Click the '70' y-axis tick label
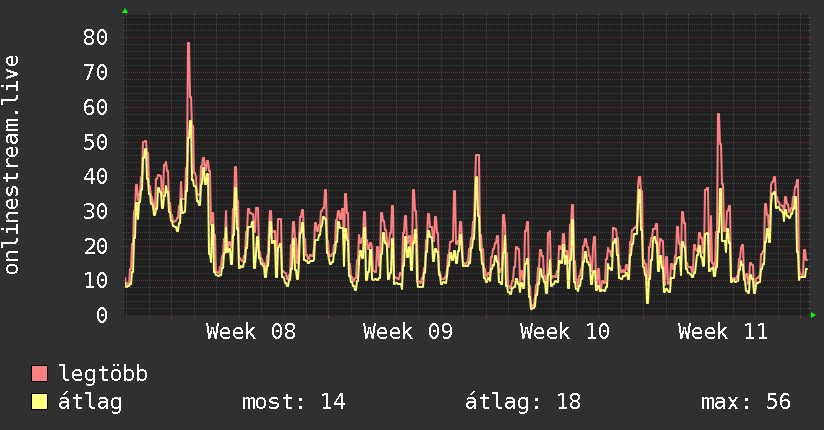 pyautogui.click(x=96, y=72)
